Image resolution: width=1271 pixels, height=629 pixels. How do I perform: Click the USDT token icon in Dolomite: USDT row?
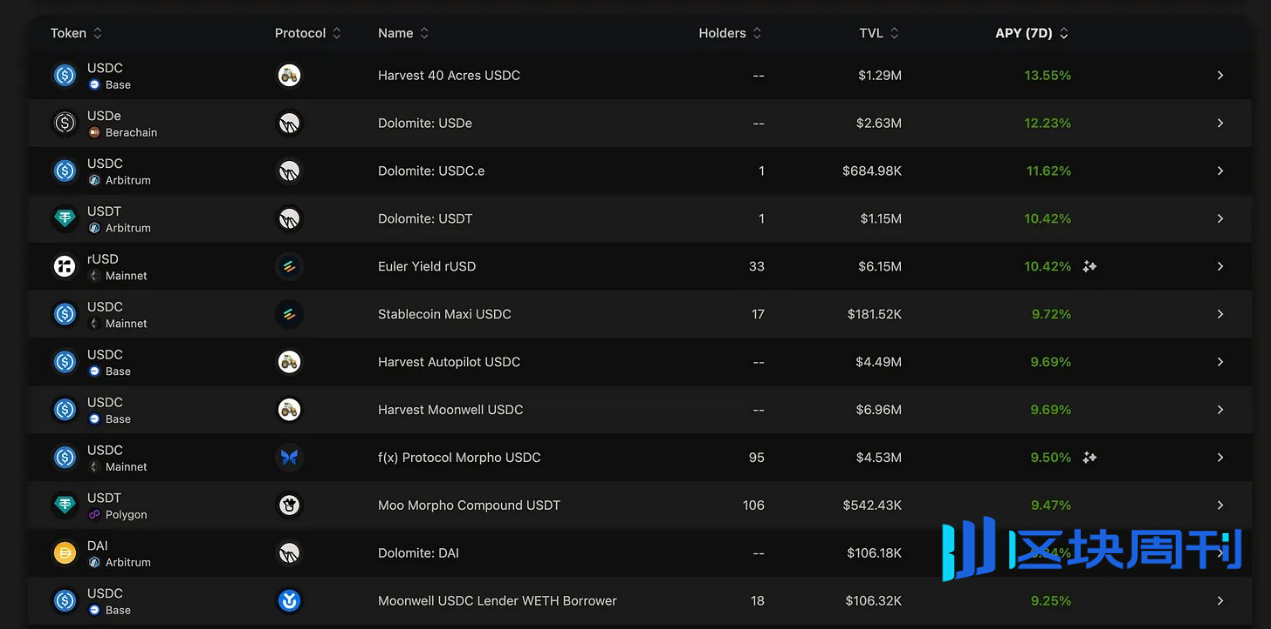(x=65, y=218)
